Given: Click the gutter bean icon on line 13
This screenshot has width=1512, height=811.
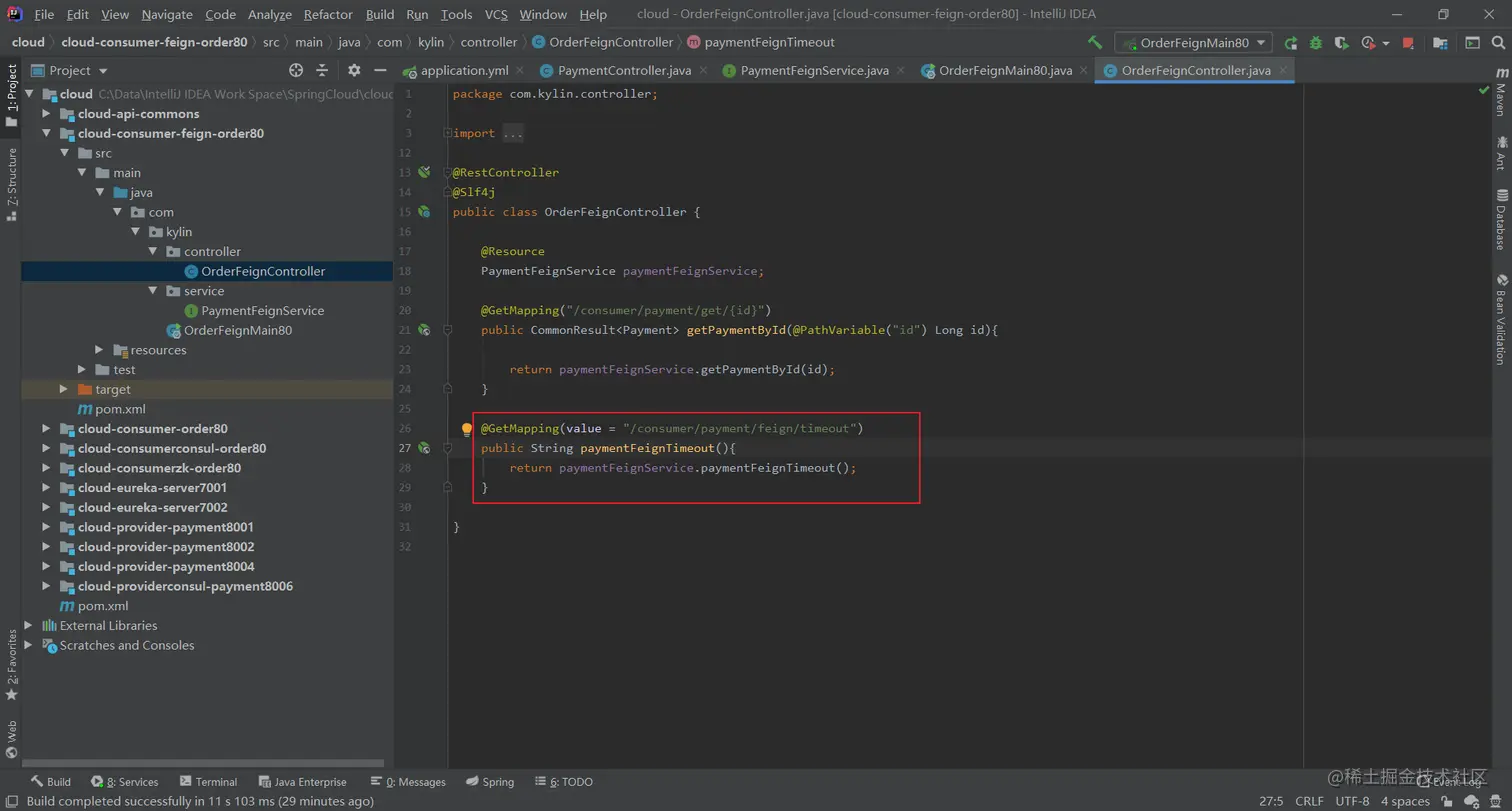Looking at the screenshot, I should 424,172.
